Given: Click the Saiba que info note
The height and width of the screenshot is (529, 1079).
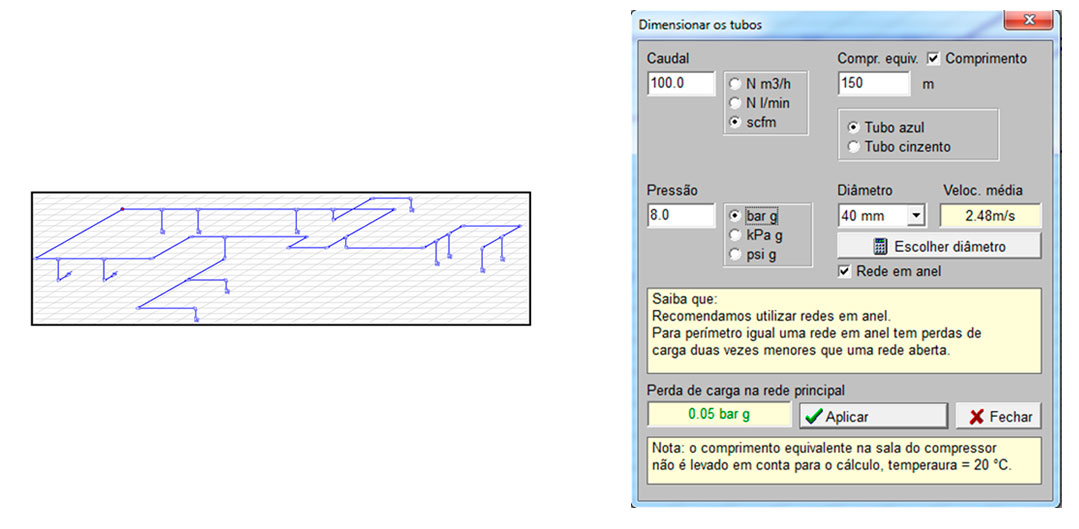Looking at the screenshot, I should 844,331.
